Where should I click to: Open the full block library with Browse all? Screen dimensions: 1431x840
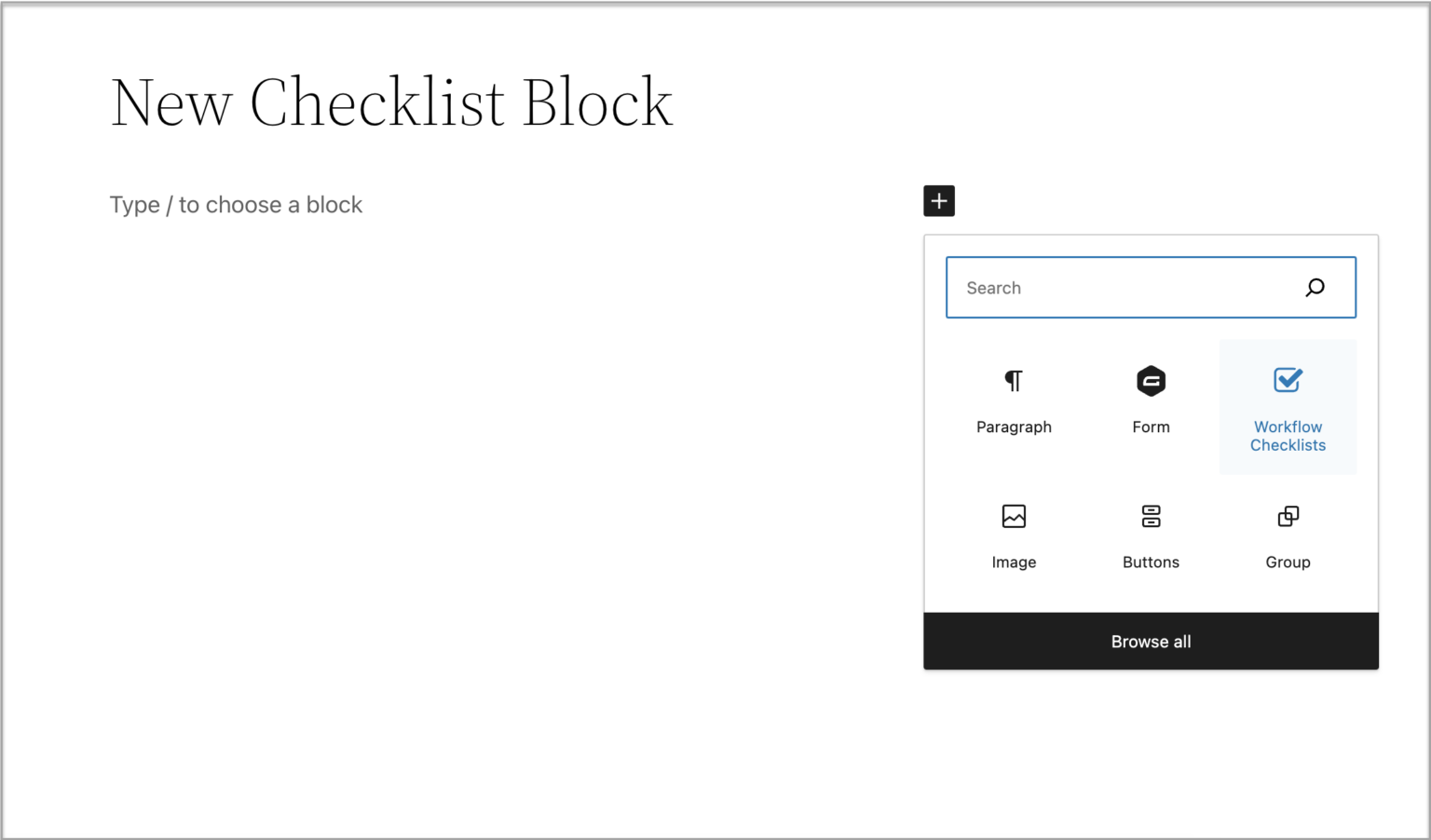1151,641
